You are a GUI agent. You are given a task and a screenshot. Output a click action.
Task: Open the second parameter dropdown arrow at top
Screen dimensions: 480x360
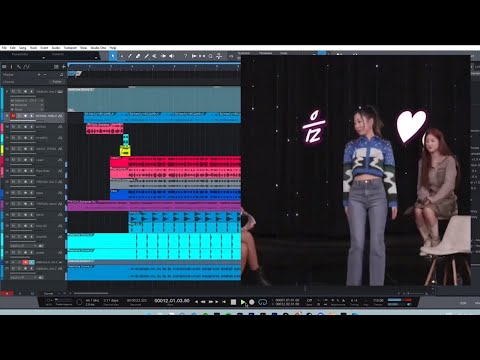[96, 58]
